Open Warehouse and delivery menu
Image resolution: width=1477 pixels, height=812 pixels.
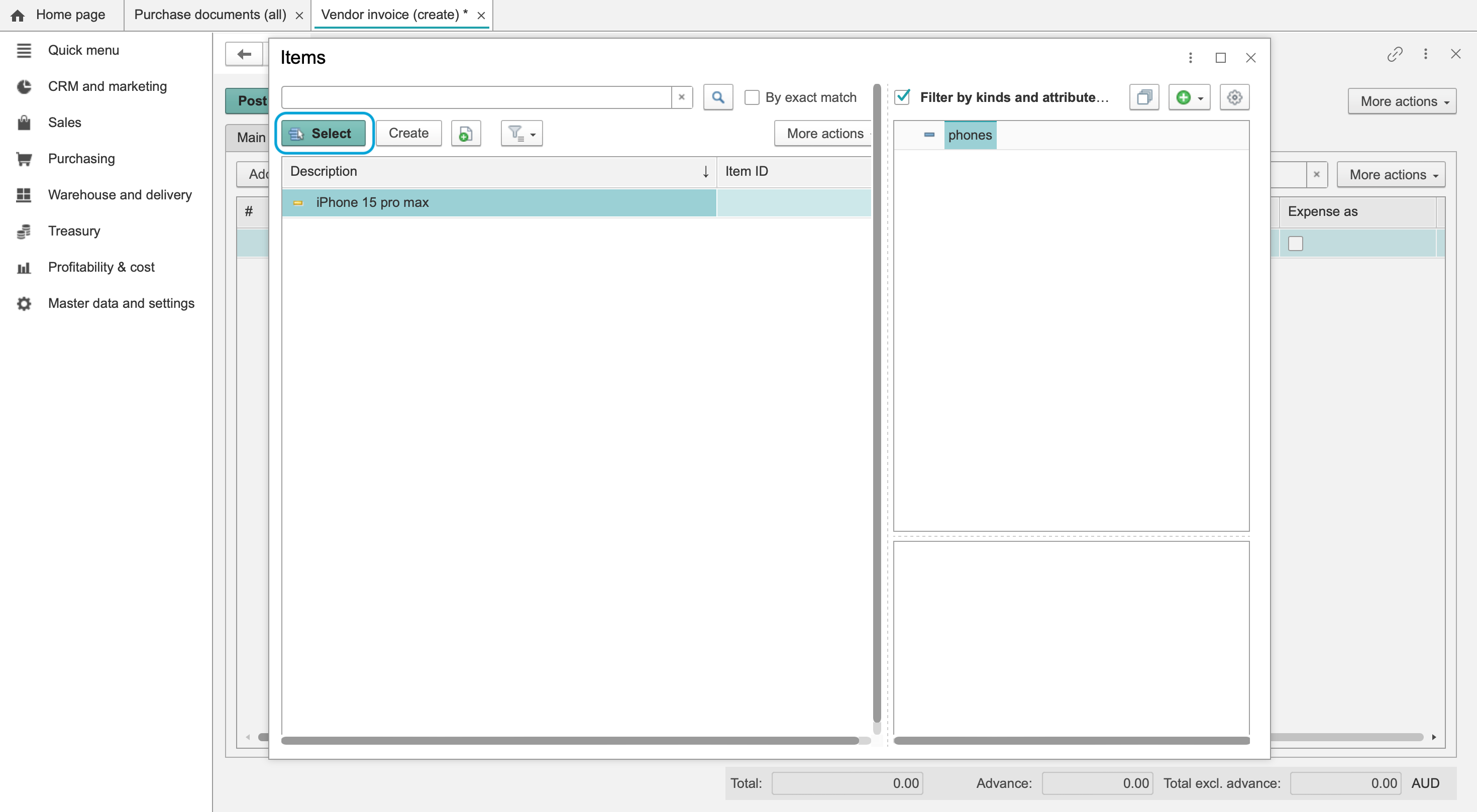click(x=120, y=195)
